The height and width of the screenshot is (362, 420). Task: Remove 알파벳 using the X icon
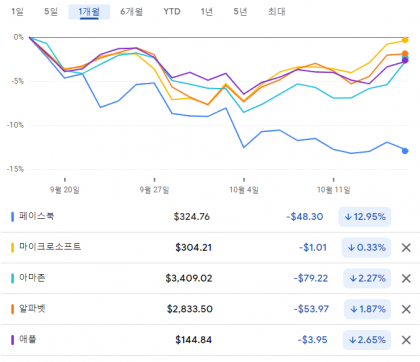406,309
